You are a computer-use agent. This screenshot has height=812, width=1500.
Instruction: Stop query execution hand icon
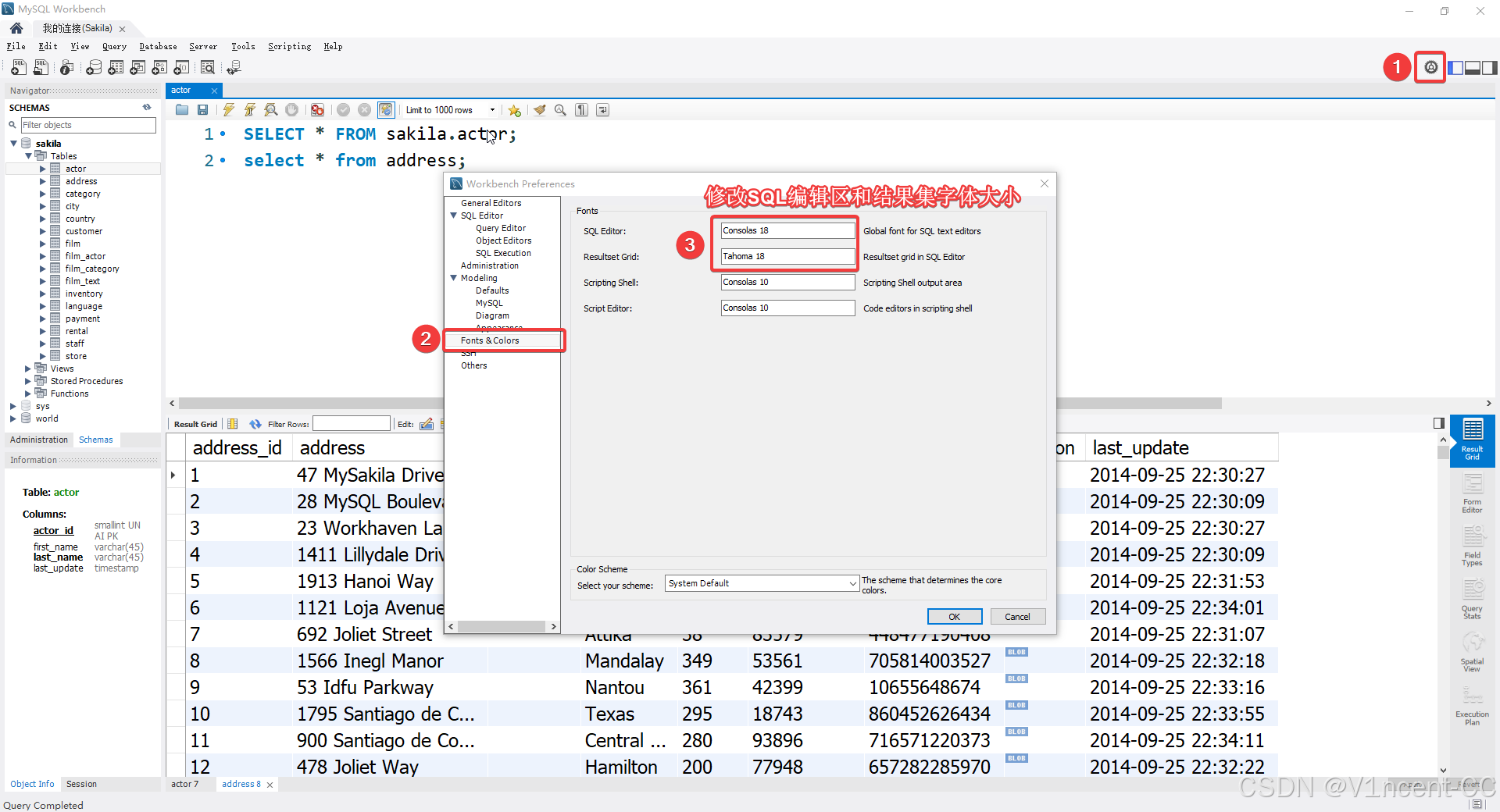point(291,110)
